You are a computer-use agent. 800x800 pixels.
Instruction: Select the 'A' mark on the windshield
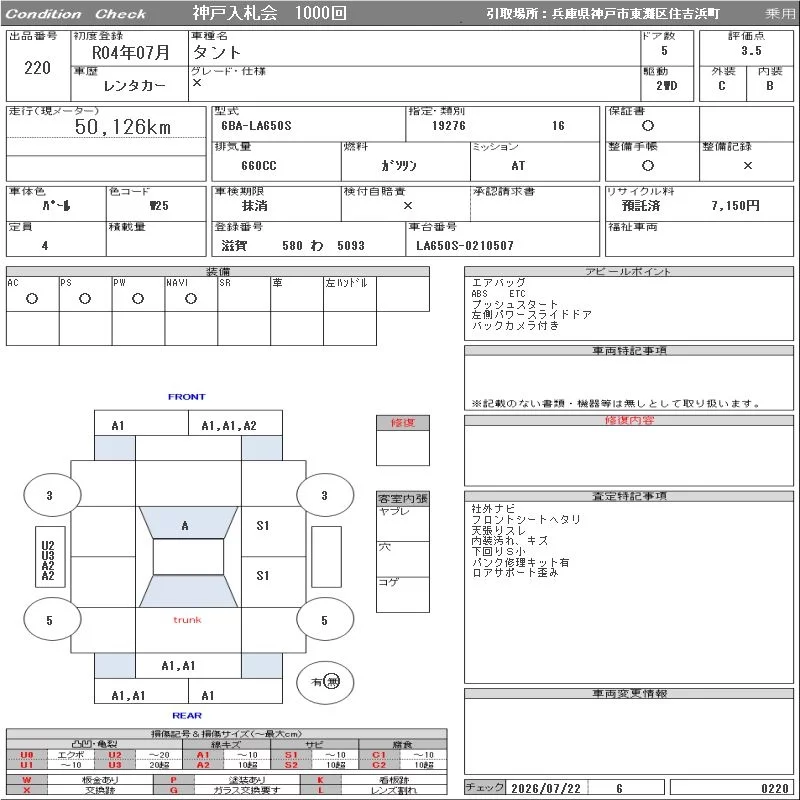click(185, 525)
